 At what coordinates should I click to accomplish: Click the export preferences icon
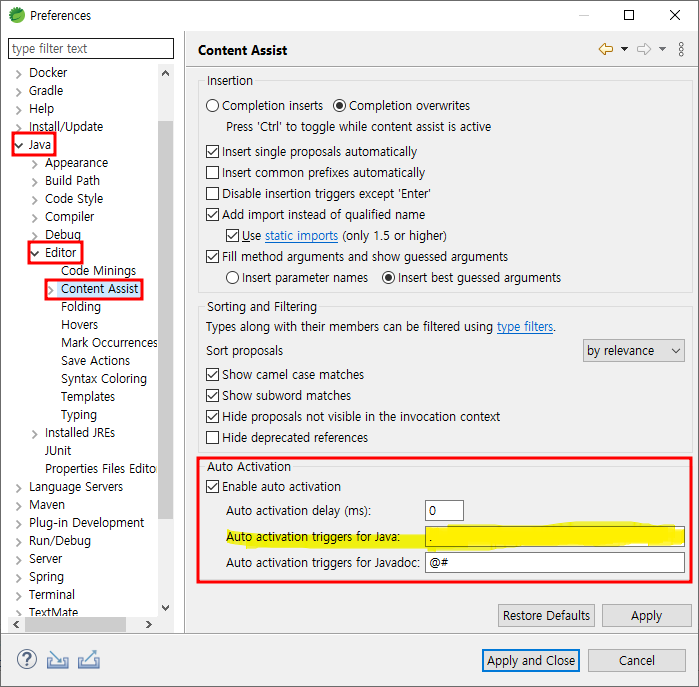click(x=89, y=660)
